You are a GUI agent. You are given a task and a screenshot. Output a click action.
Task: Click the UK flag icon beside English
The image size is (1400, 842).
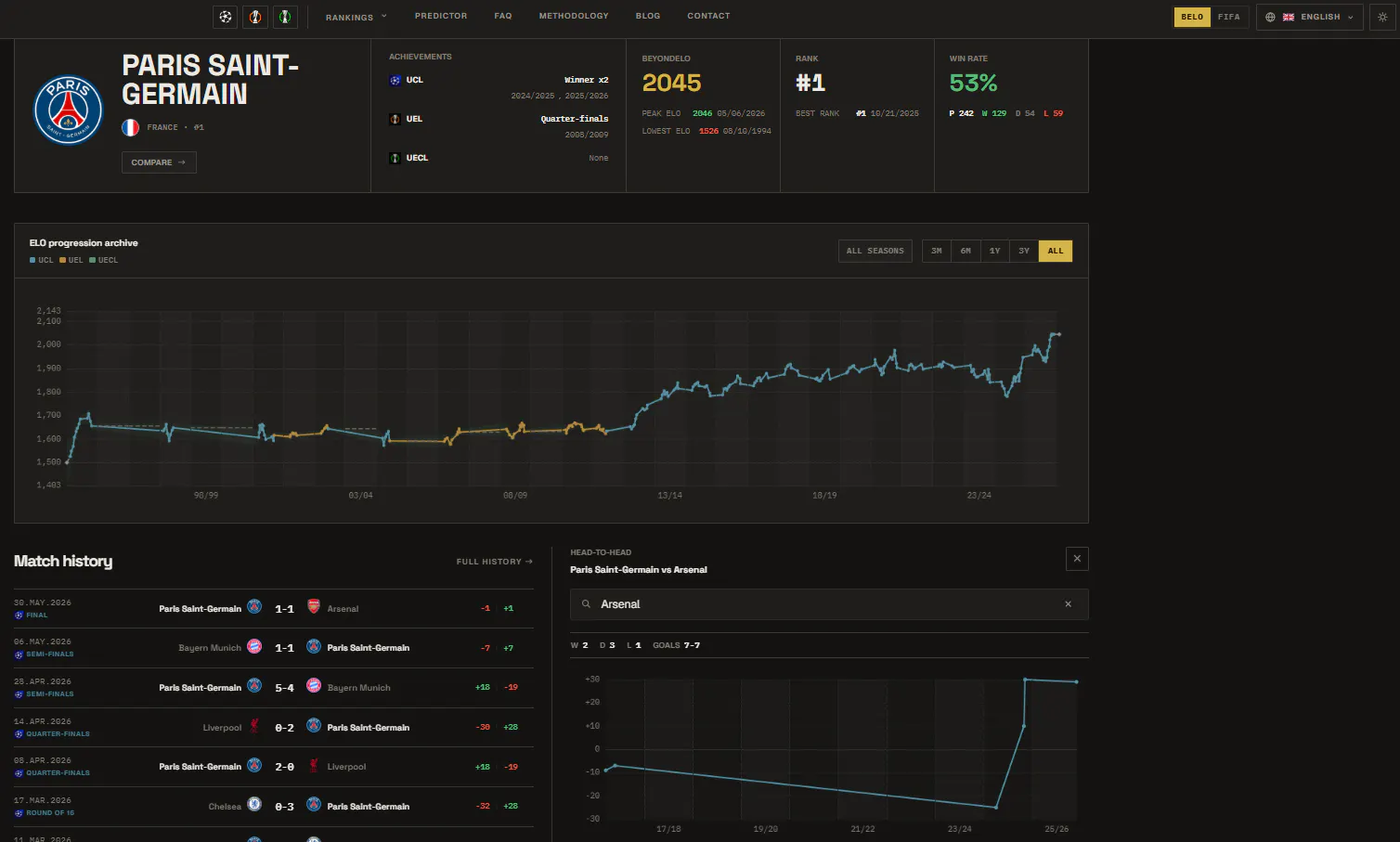1289,17
